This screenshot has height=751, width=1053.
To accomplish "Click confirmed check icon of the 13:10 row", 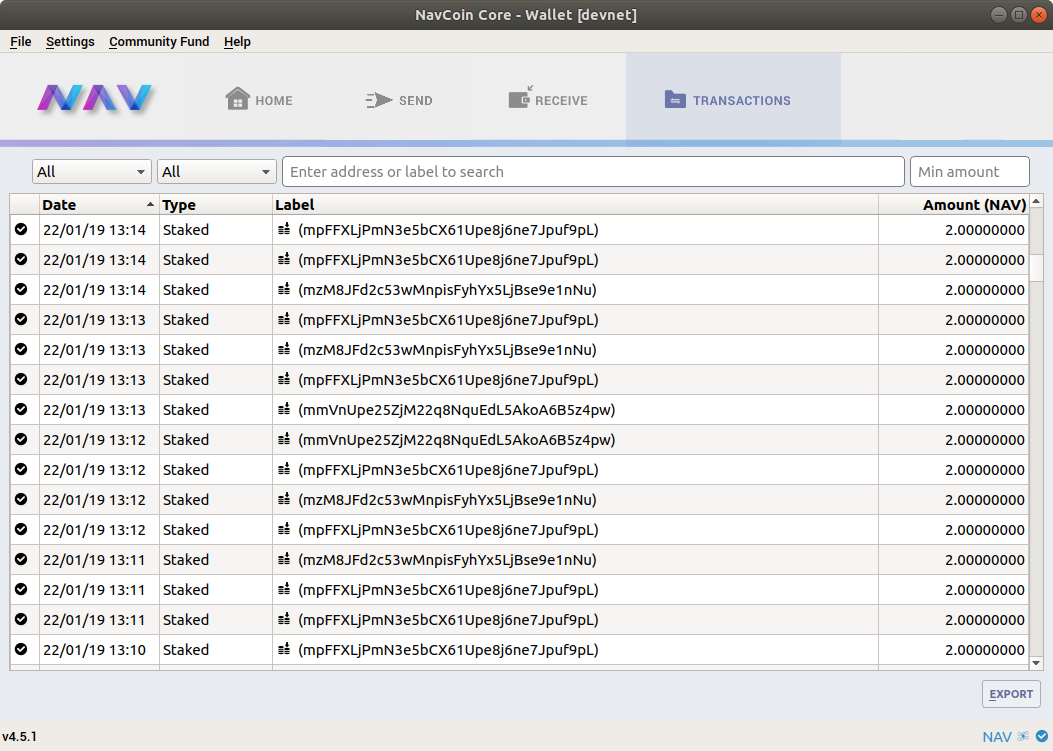I will pos(21,649).
